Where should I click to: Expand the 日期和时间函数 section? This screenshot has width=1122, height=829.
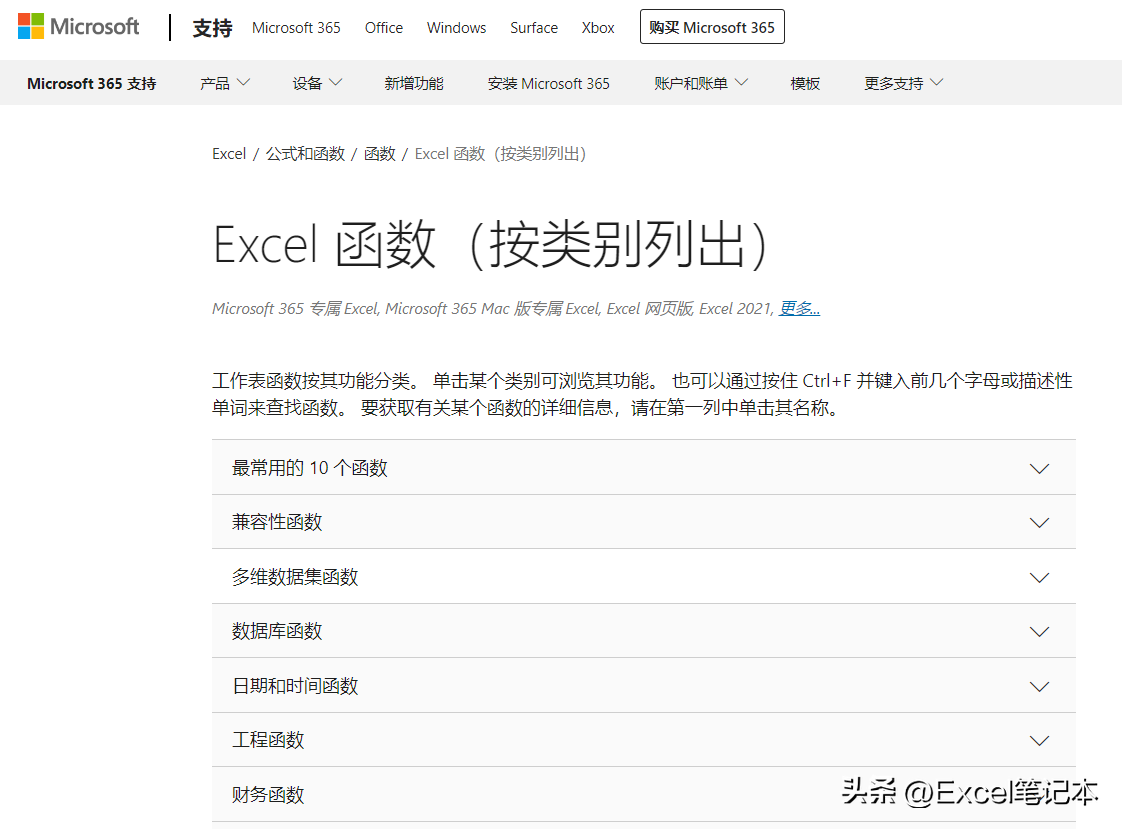click(x=644, y=685)
